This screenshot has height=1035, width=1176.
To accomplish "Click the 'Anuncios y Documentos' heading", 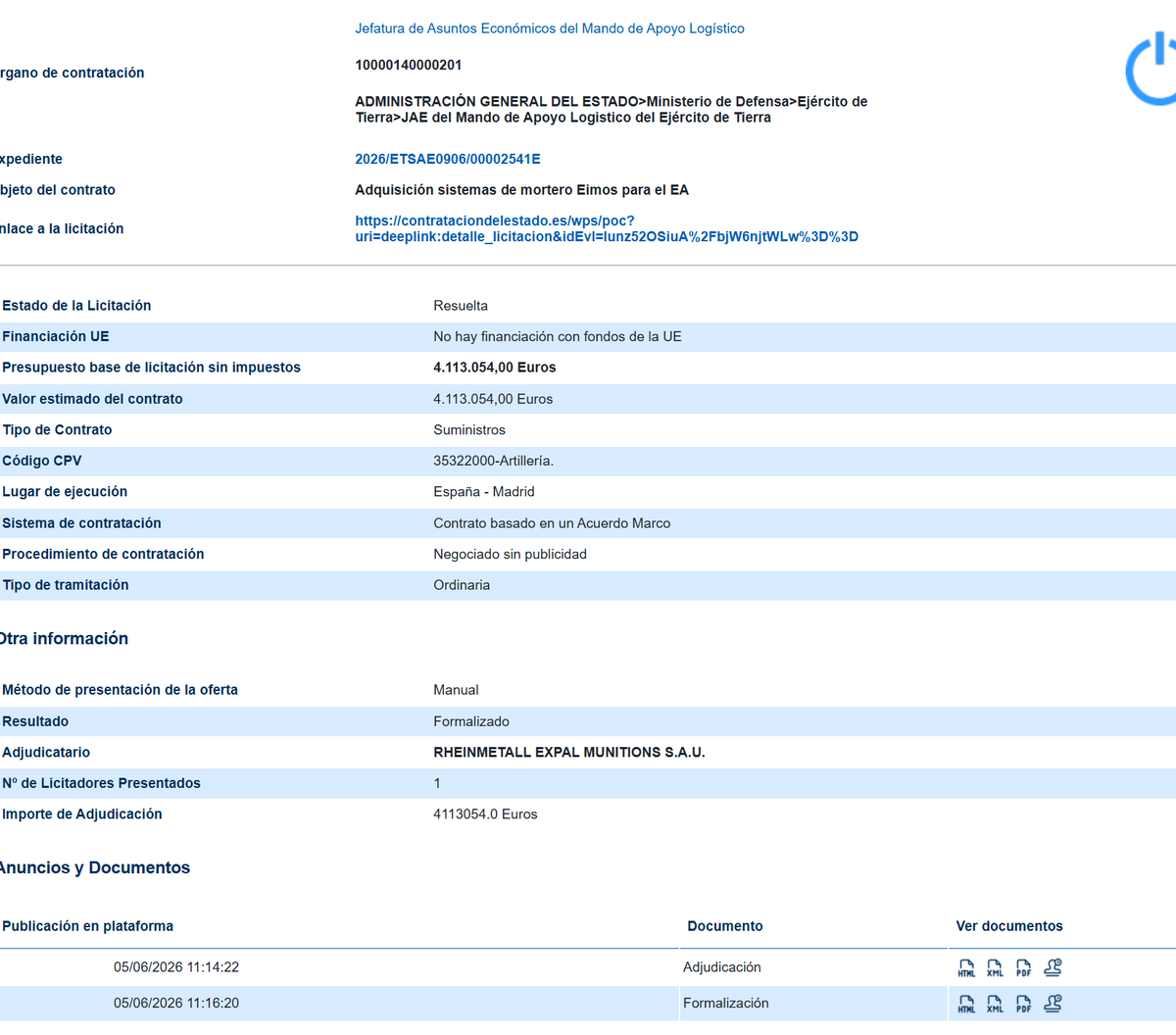I will point(93,867).
